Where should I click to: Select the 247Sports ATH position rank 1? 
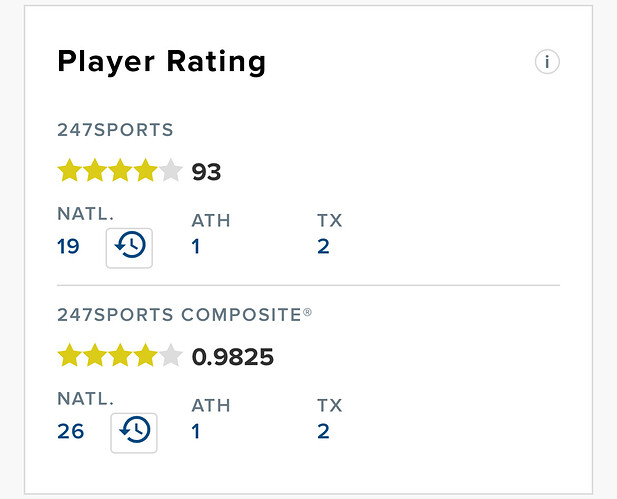(x=196, y=245)
